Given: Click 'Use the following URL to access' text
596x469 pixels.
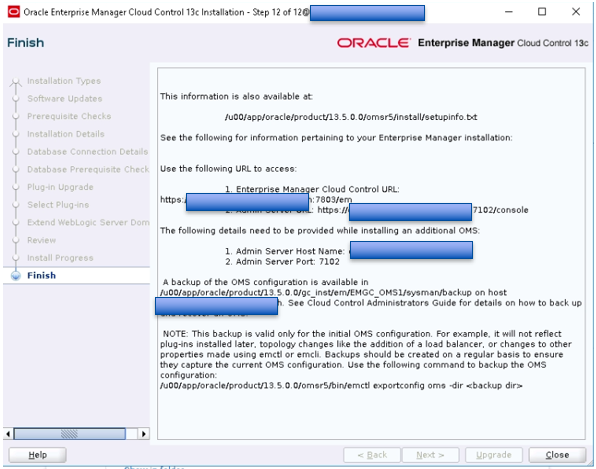Looking at the screenshot, I should (228, 168).
